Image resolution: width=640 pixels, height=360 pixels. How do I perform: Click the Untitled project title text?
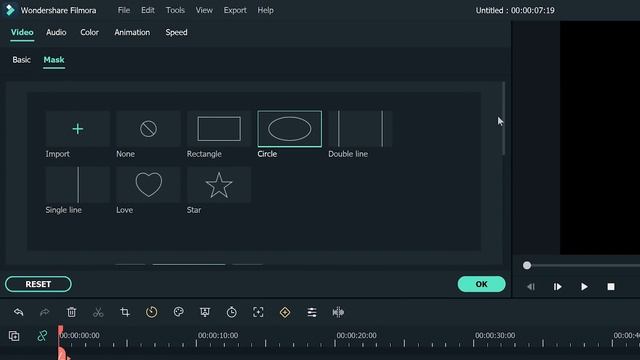[515, 10]
